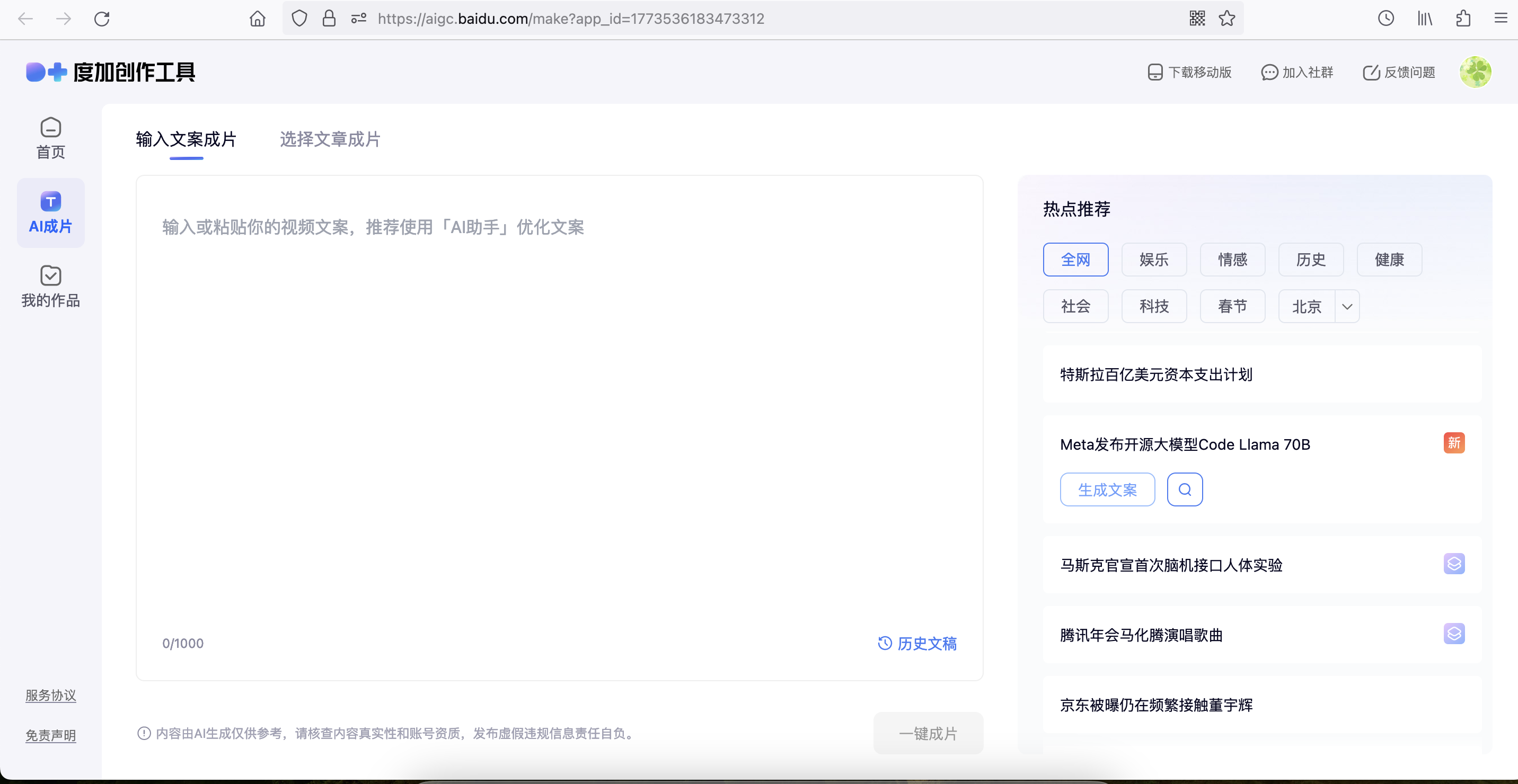The width and height of the screenshot is (1518, 784).
Task: Open topic 京东被曝仍在频繁接触董宇辉
Action: click(1261, 705)
